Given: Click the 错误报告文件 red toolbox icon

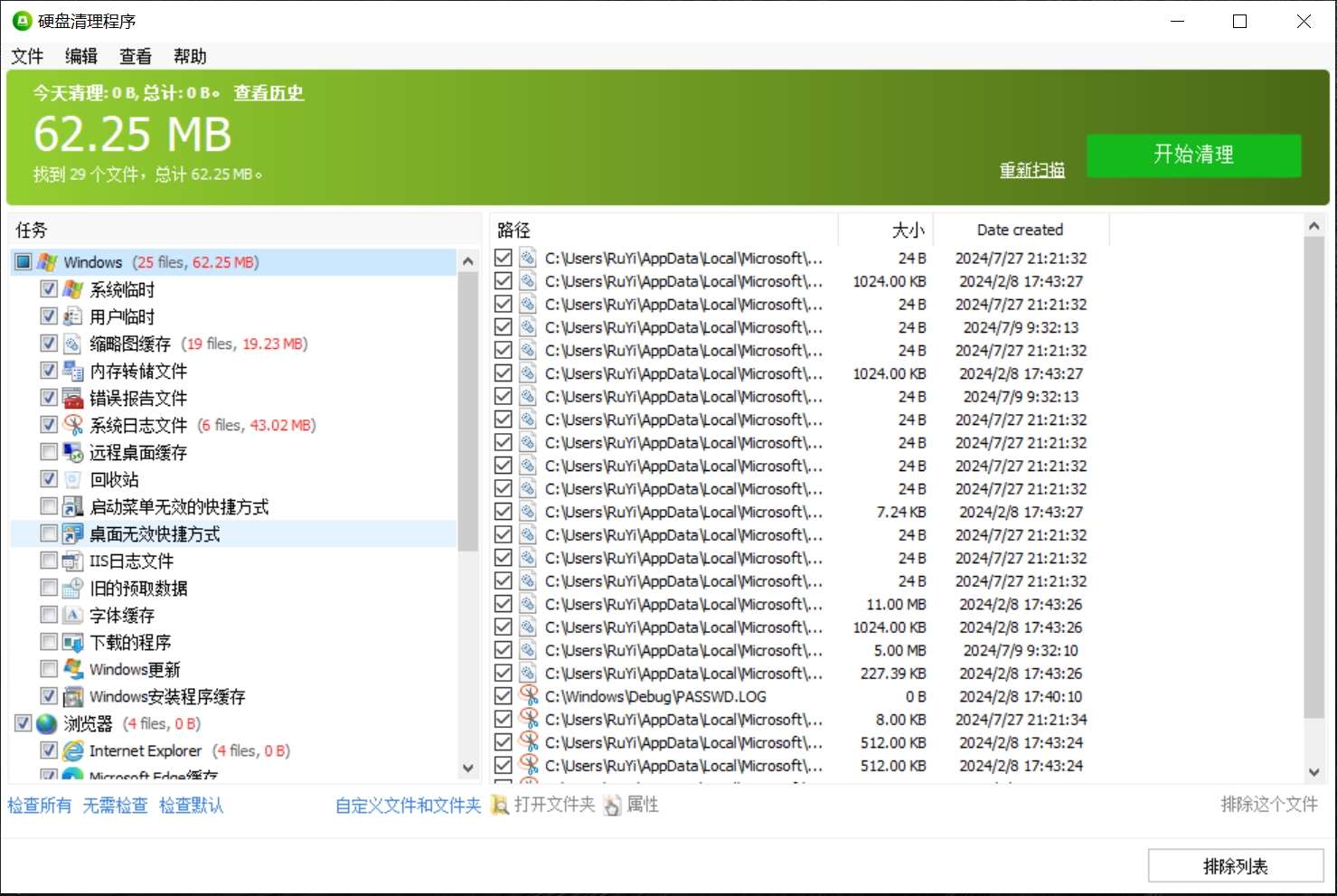Looking at the screenshot, I should (72, 398).
